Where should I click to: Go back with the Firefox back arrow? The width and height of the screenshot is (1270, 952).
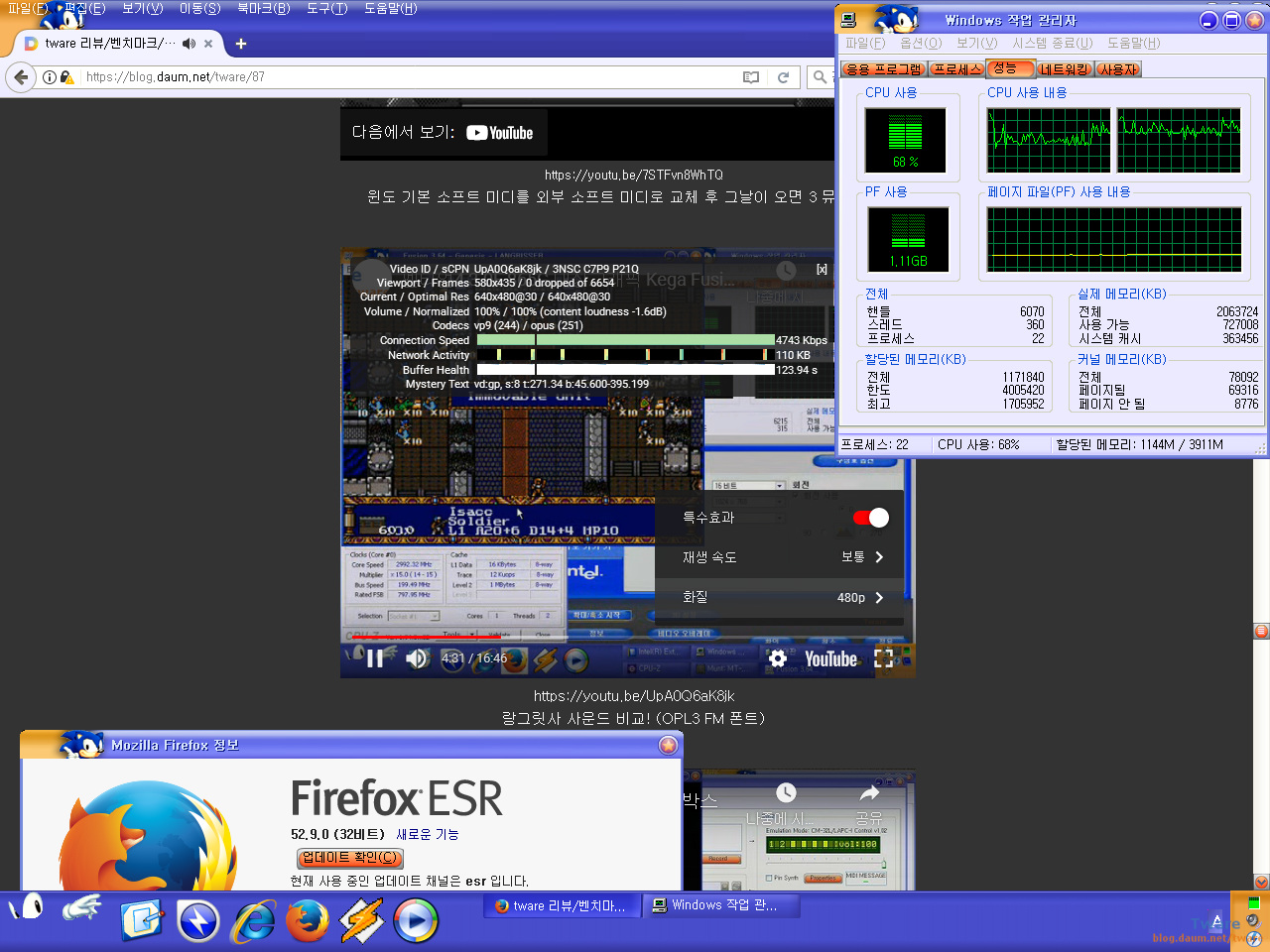tap(21, 77)
